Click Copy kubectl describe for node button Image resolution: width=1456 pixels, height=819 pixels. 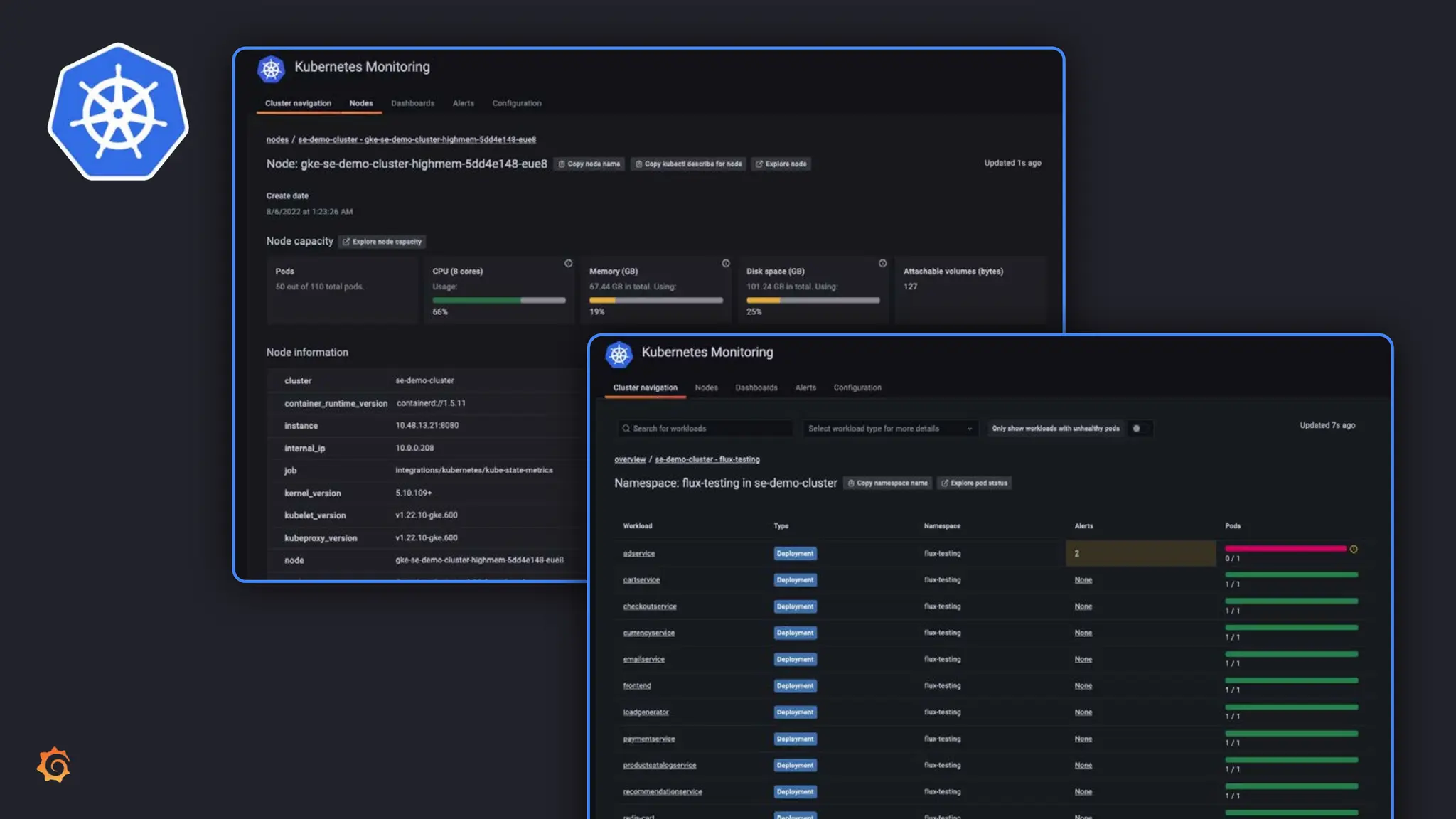click(x=688, y=164)
